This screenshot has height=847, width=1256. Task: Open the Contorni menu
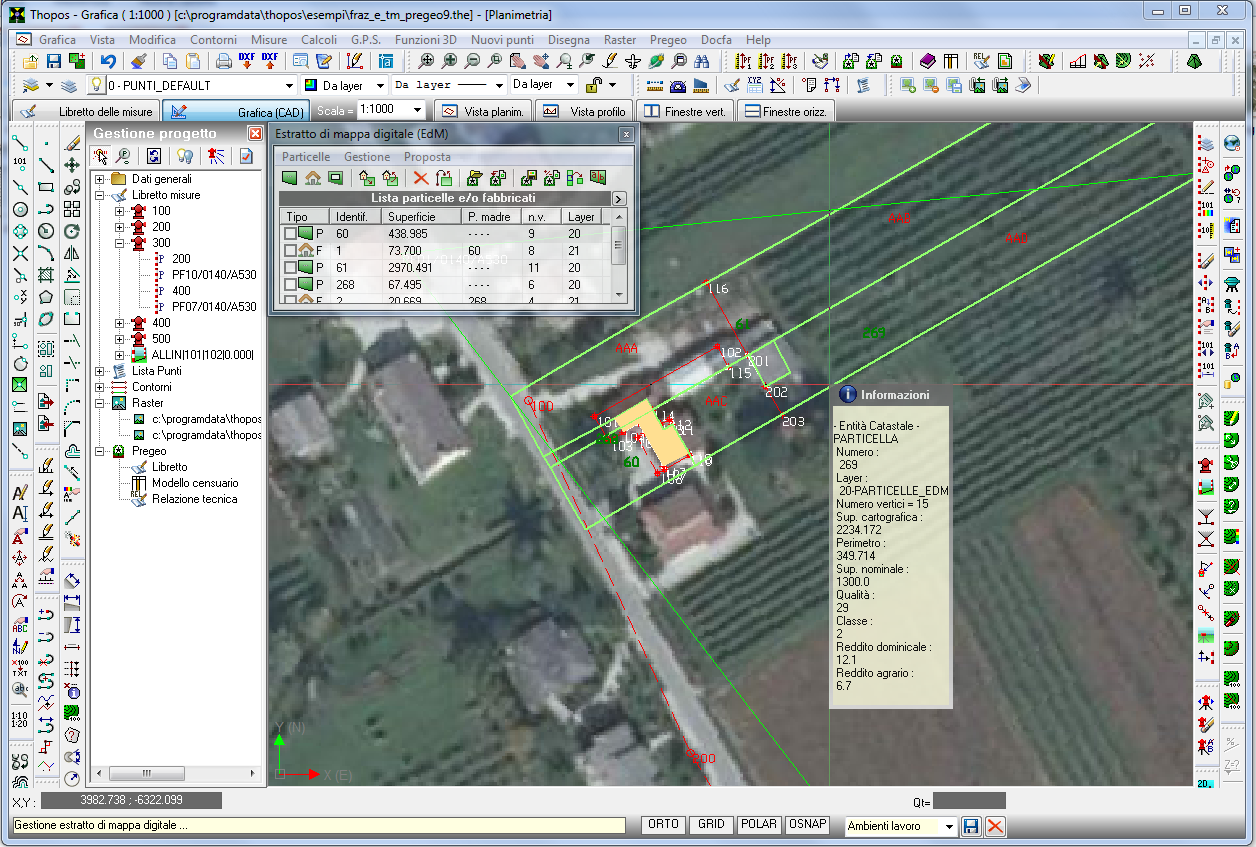coord(213,40)
